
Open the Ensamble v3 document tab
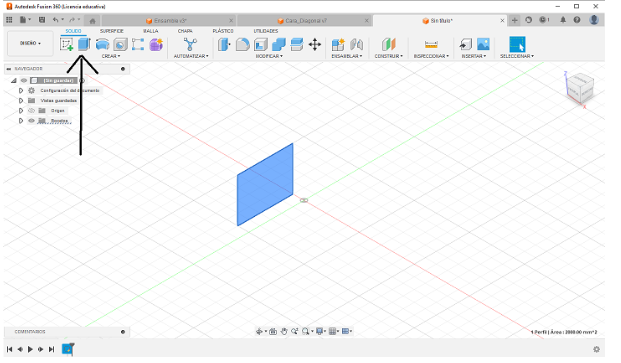coord(170,21)
